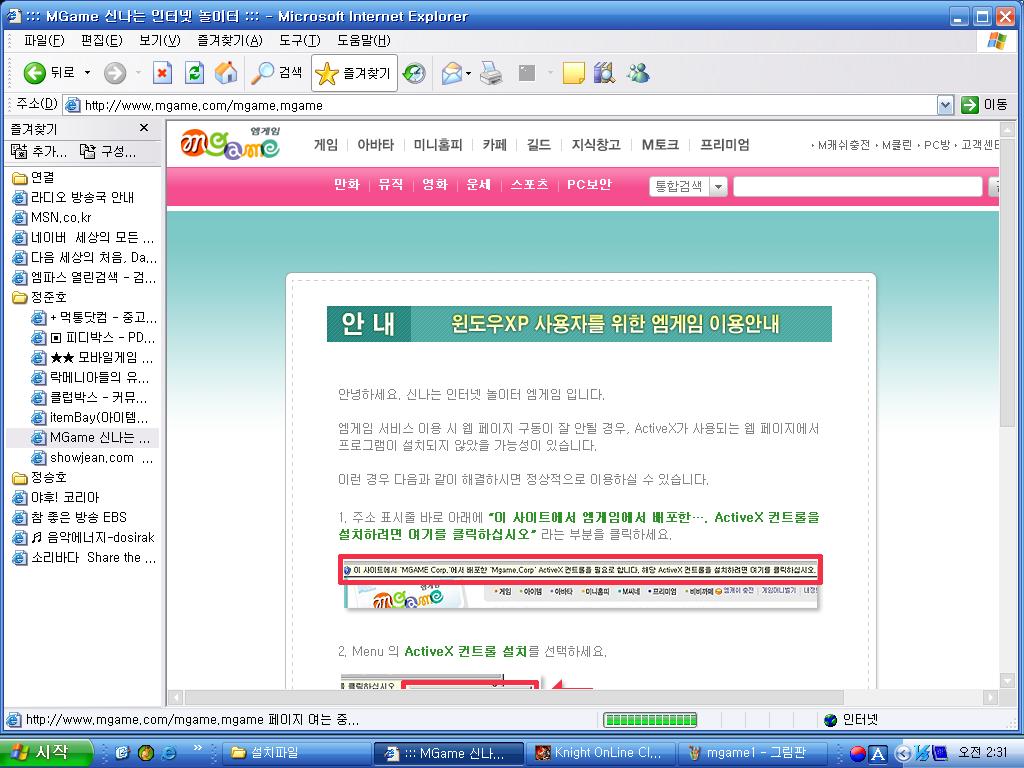
Task: Close the Favorites side panel
Action: (144, 128)
